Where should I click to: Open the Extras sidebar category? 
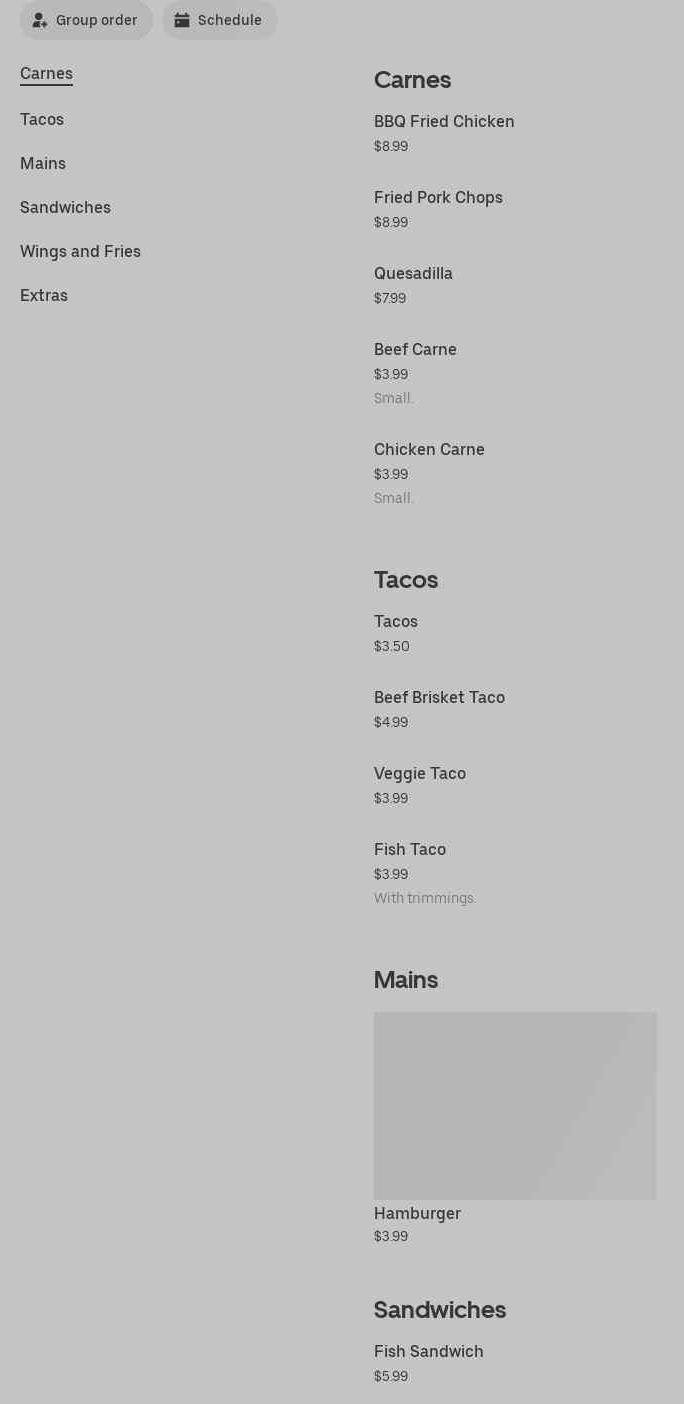(x=44, y=296)
